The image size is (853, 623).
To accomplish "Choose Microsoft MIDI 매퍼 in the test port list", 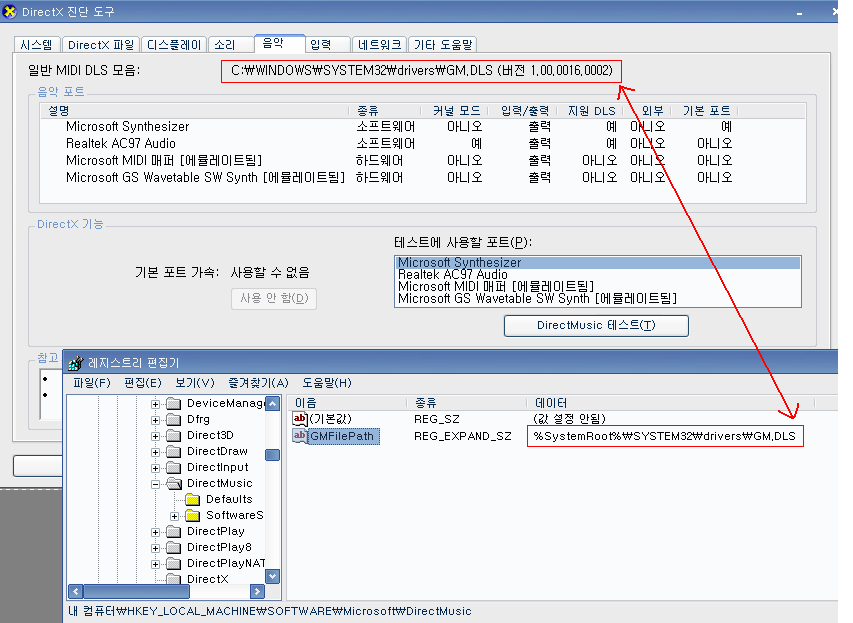I will [598, 286].
